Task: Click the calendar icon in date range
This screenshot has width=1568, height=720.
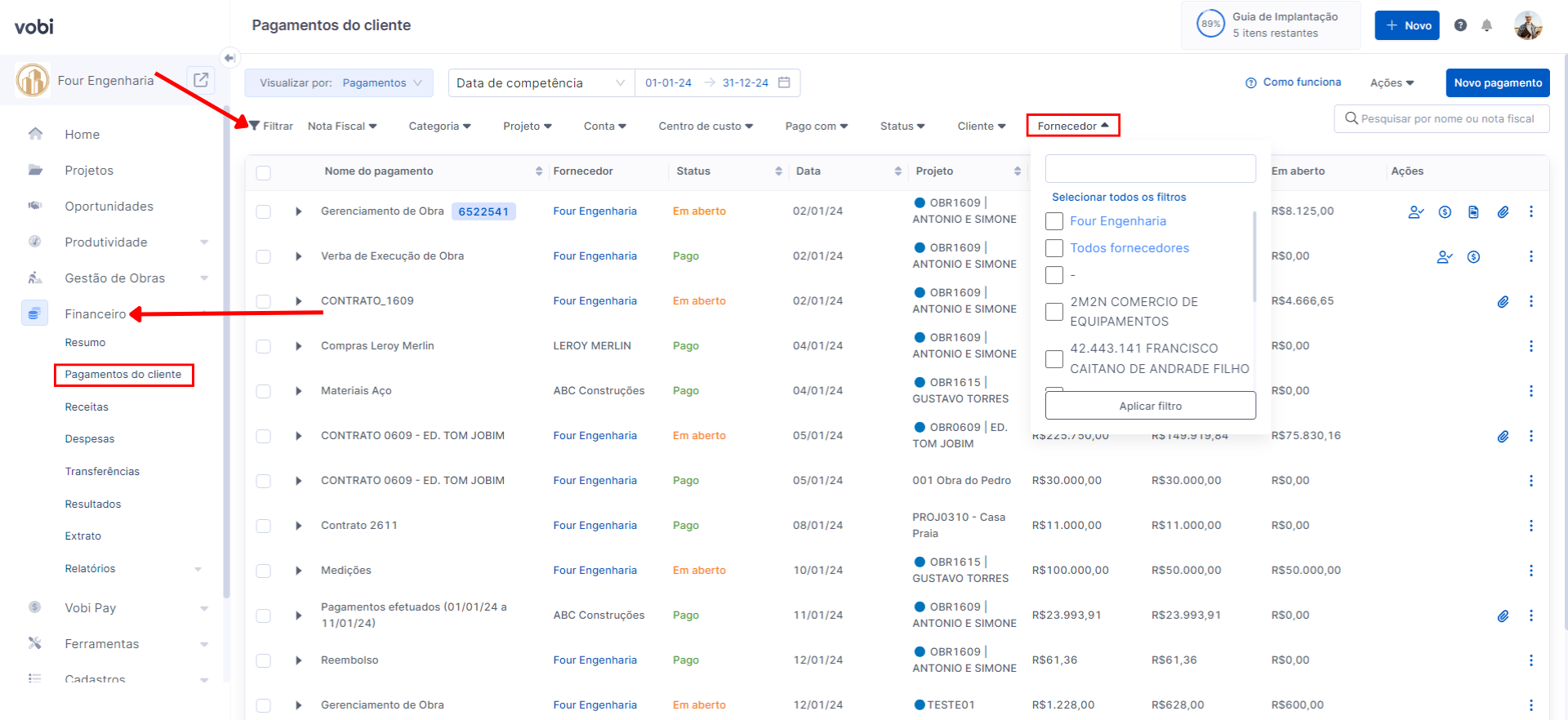Action: point(784,82)
